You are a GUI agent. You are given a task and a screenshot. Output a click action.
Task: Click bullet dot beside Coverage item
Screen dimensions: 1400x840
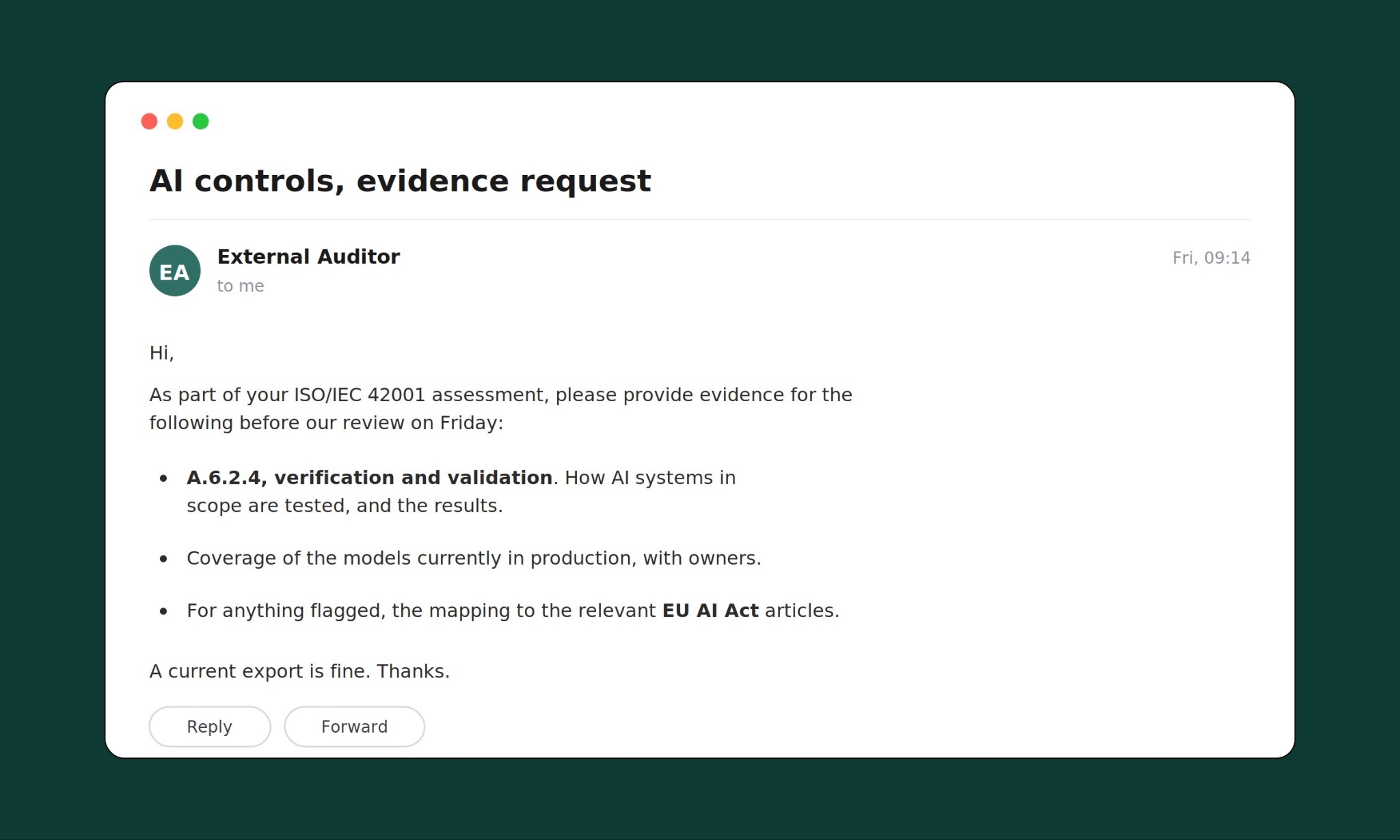[163, 559]
